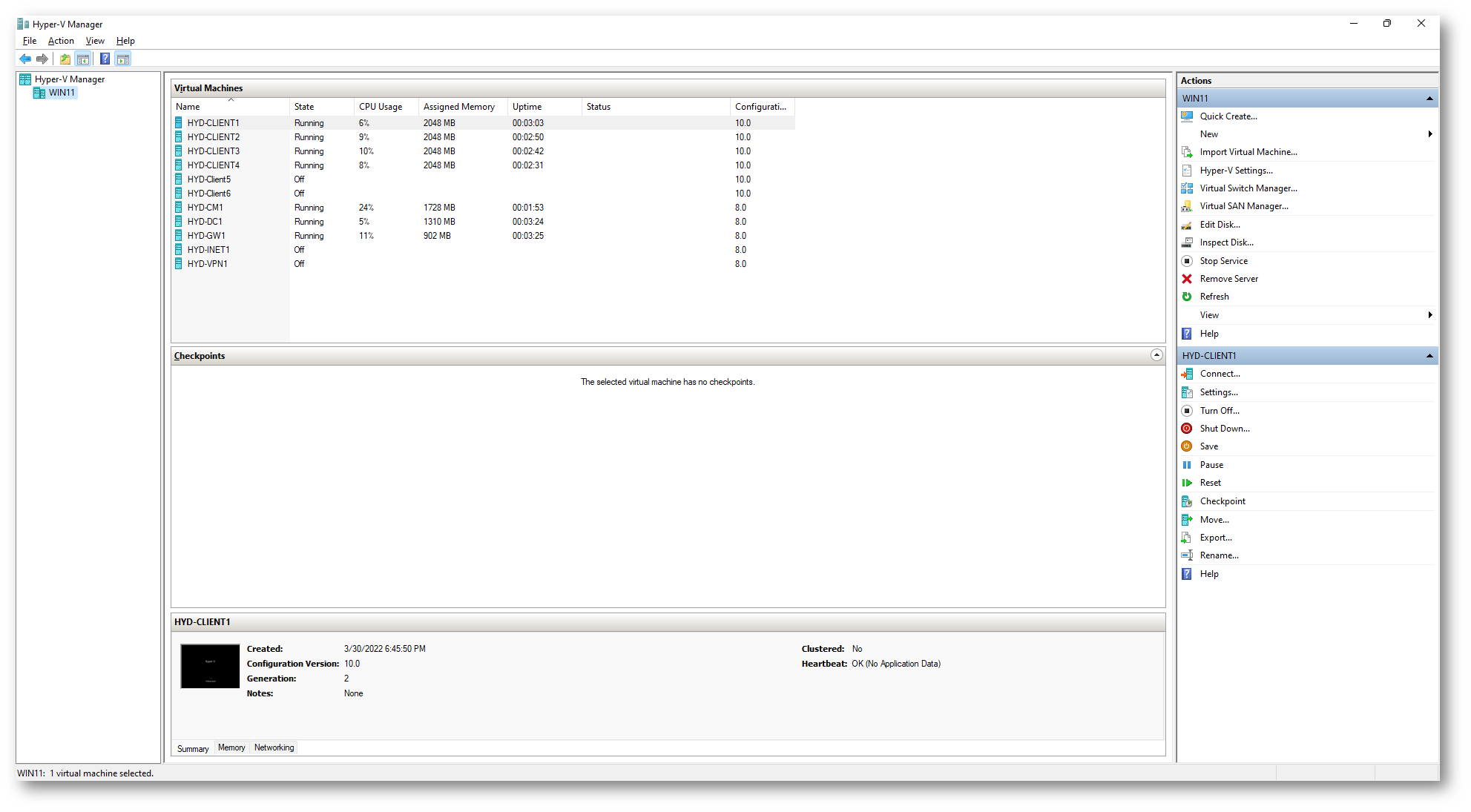Image resolution: width=1471 pixels, height=812 pixels.
Task: Collapse the HYD-CLIENT1 actions section
Action: (1429, 356)
